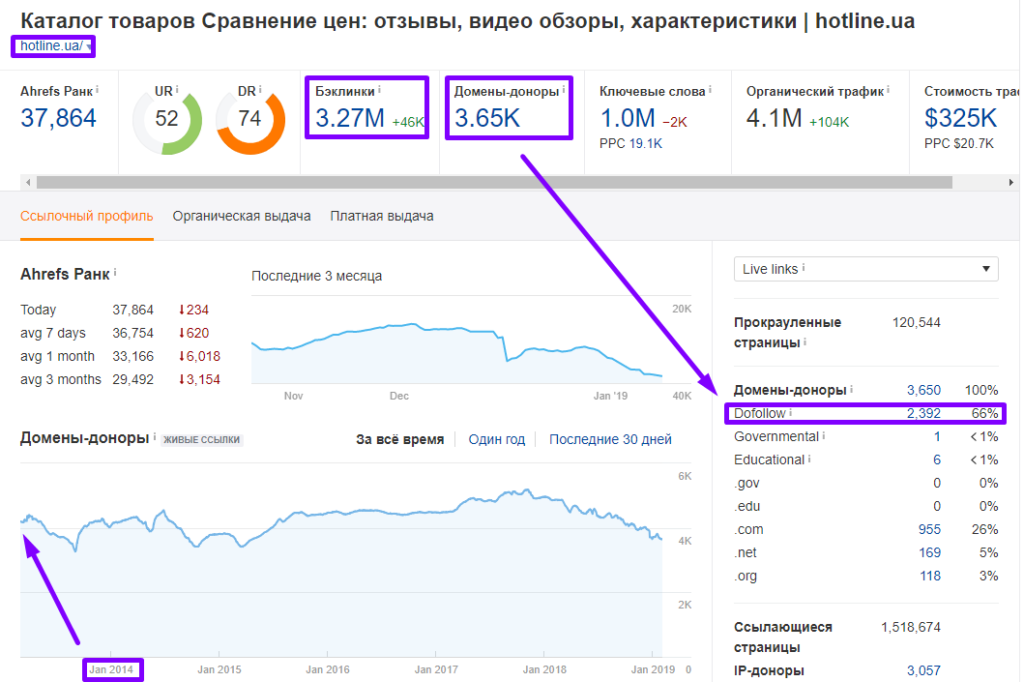Screen dimensions: 1024x682
Task: Open the 2,392 Dofollow domains link
Action: click(x=923, y=413)
